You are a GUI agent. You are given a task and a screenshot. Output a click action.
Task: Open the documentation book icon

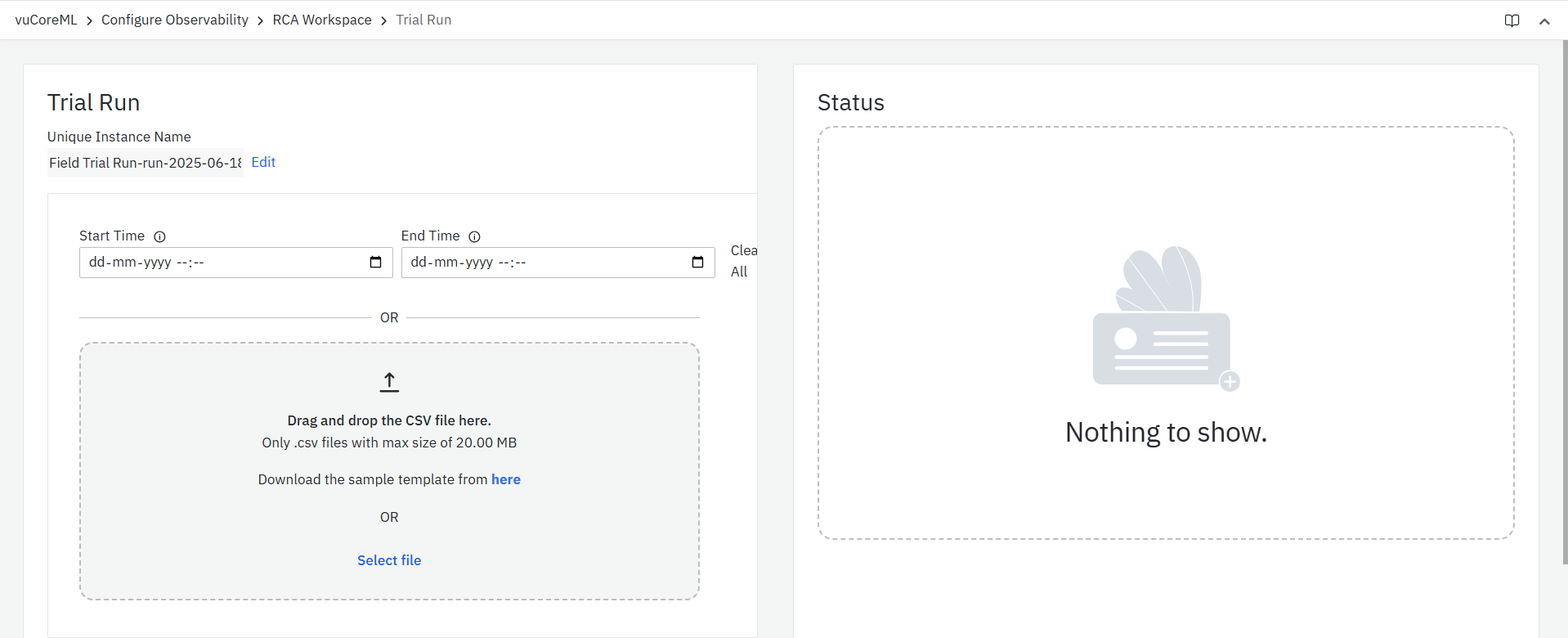[1512, 20]
